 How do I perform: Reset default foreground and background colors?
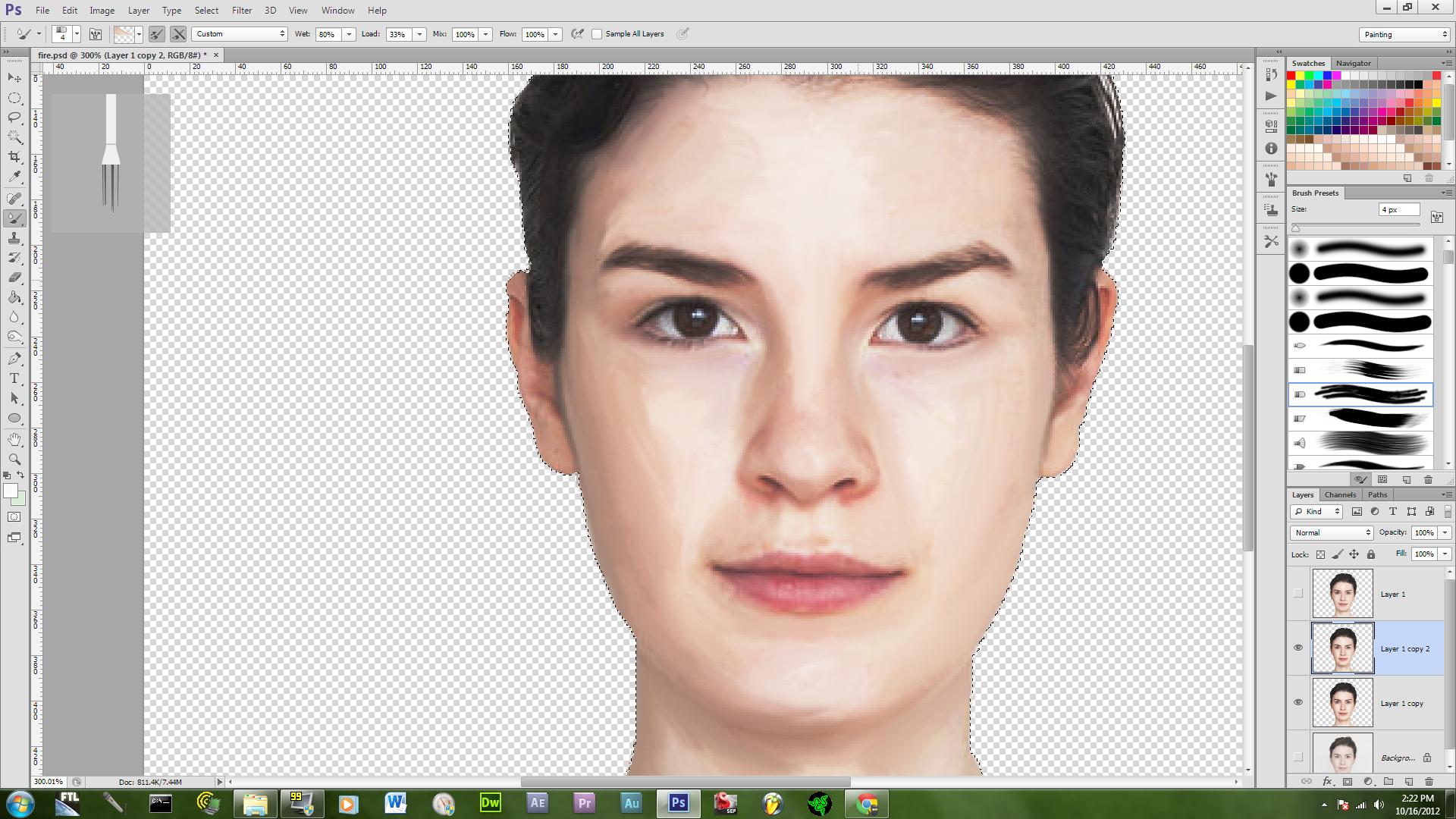point(7,475)
